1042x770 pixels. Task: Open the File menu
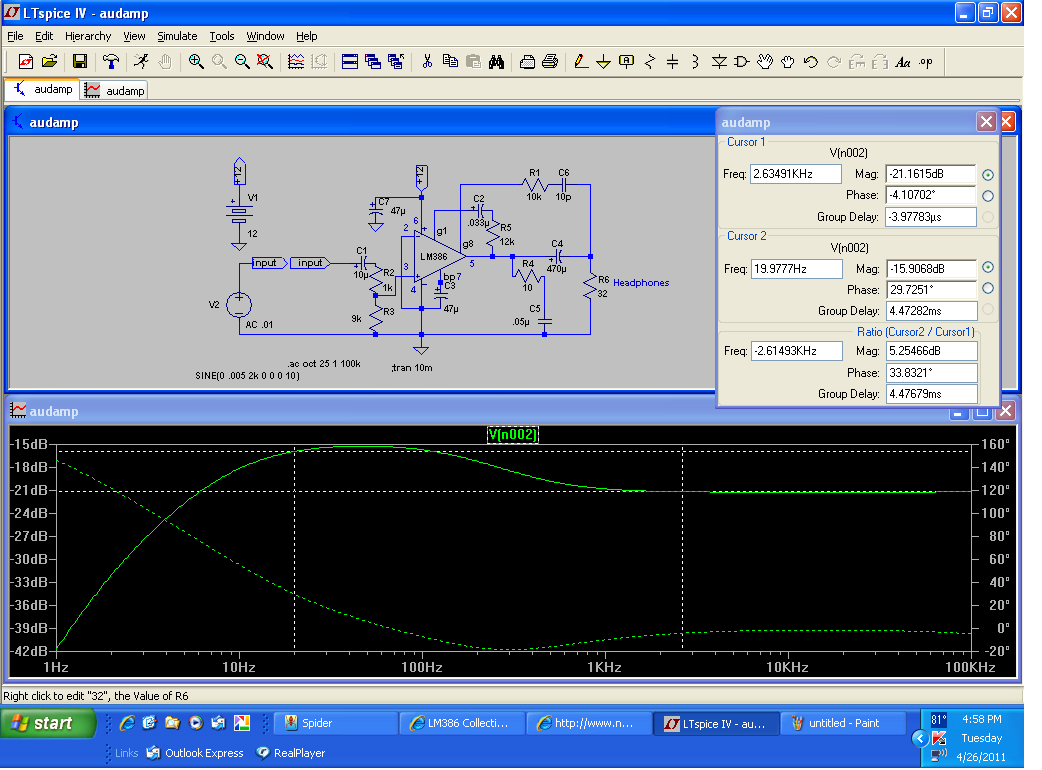pos(15,36)
